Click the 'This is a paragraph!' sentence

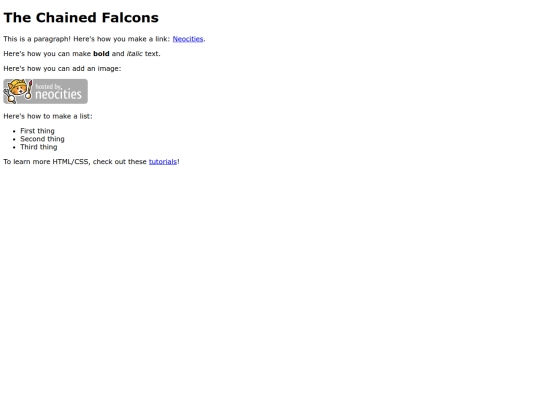coord(37,39)
